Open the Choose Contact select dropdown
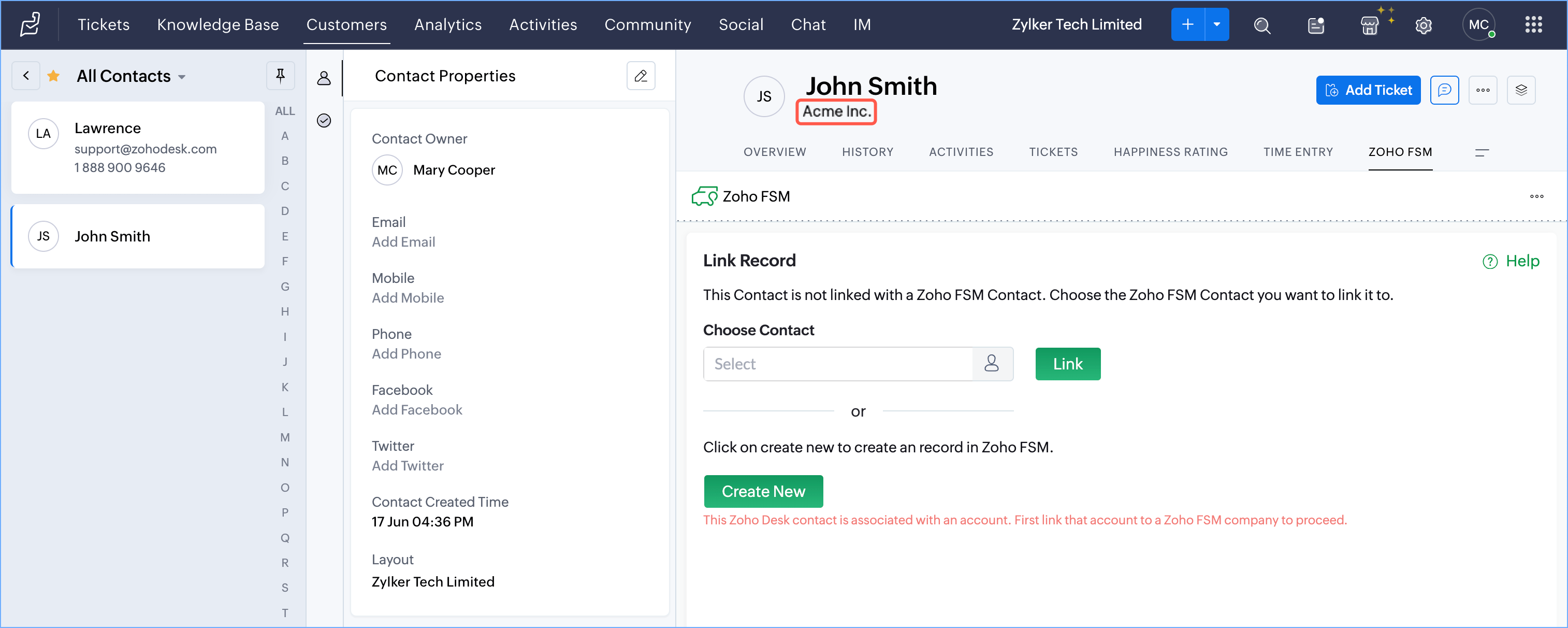 point(837,364)
